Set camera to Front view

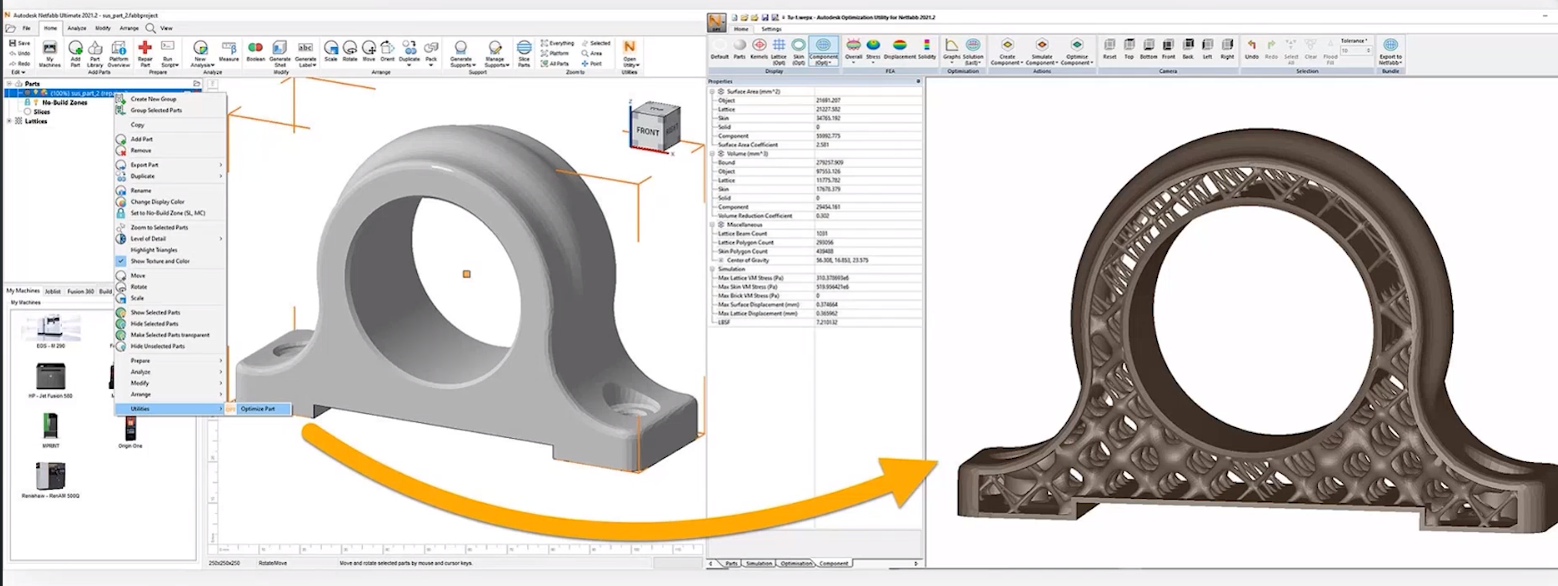pyautogui.click(x=1168, y=49)
